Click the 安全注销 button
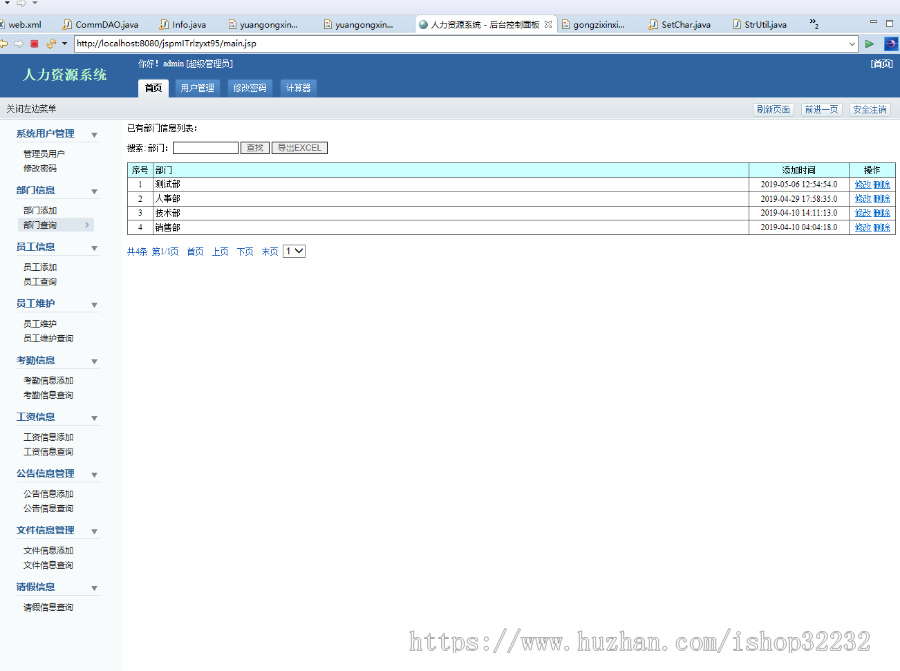Screen dimensions: 900x671 coord(870,110)
